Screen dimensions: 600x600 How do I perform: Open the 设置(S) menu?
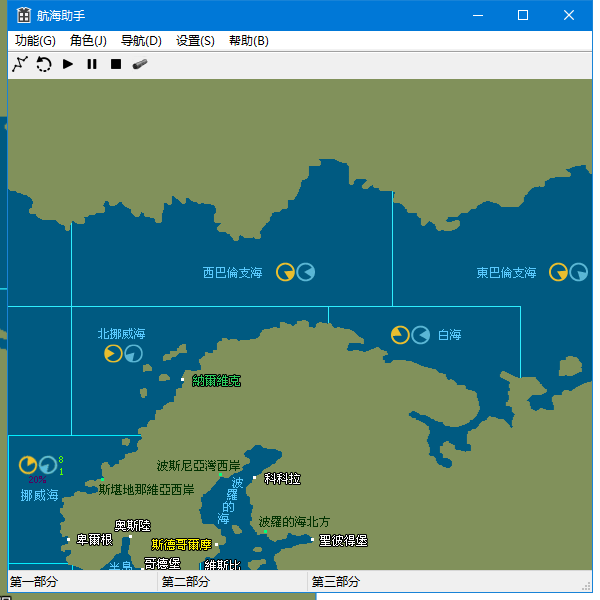[195, 41]
